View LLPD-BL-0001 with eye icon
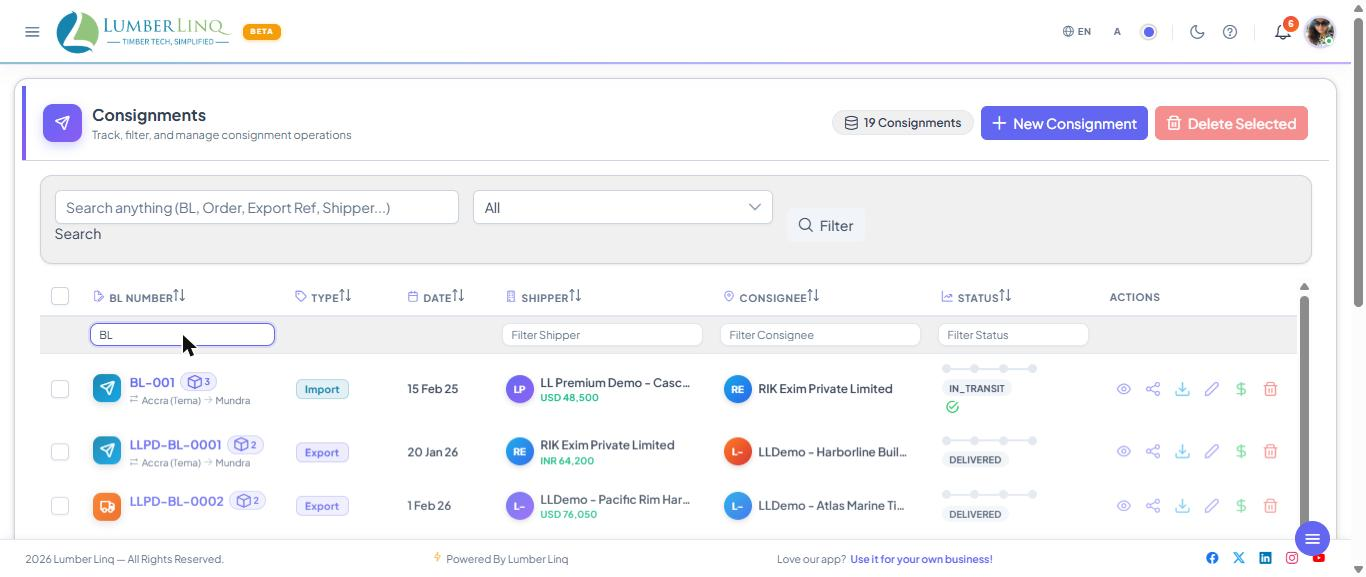This screenshot has height=577, width=1366. [x=1124, y=452]
